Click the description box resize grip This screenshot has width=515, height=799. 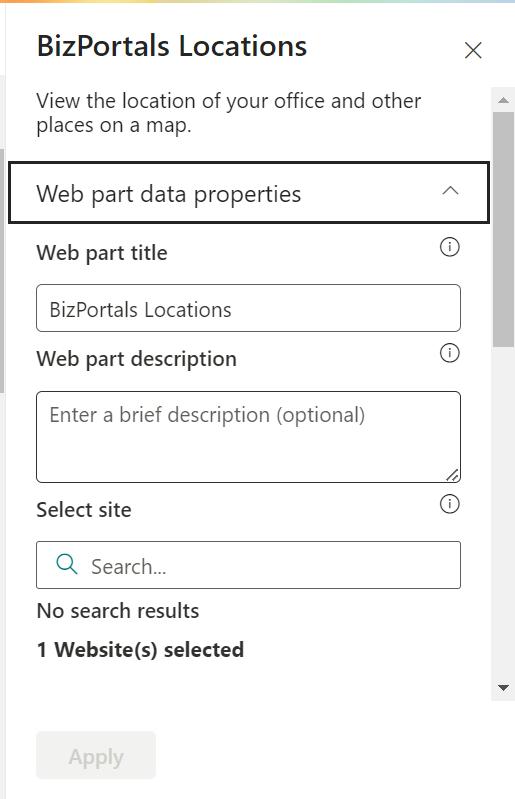point(453,475)
